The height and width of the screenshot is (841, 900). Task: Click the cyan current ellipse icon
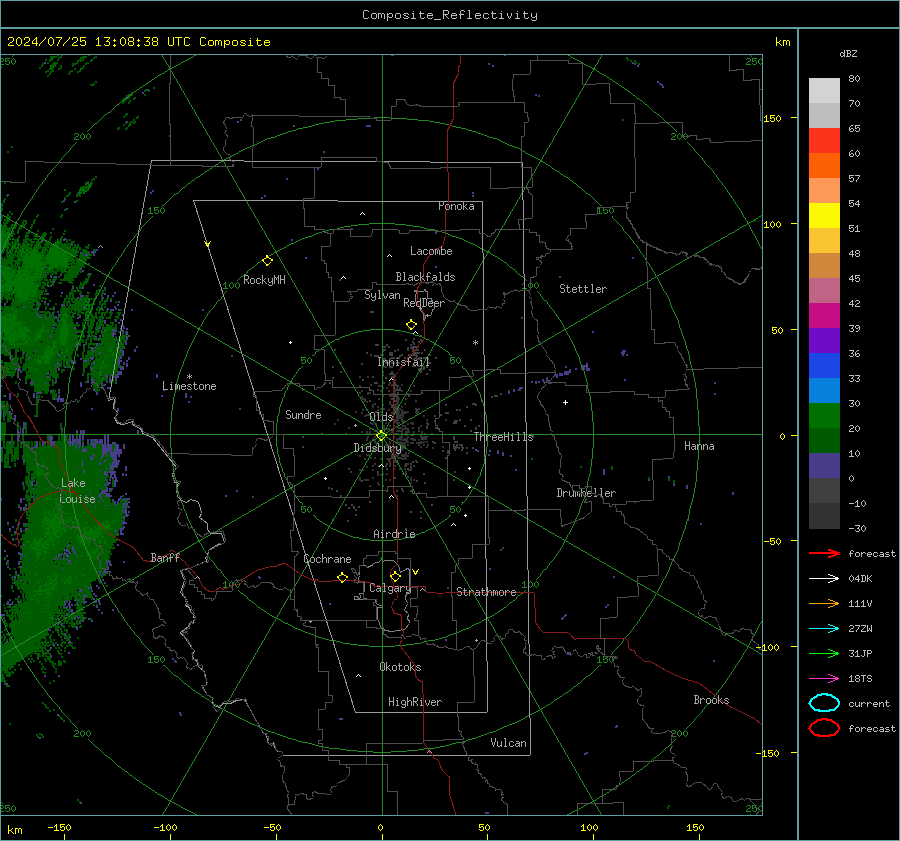coord(824,703)
